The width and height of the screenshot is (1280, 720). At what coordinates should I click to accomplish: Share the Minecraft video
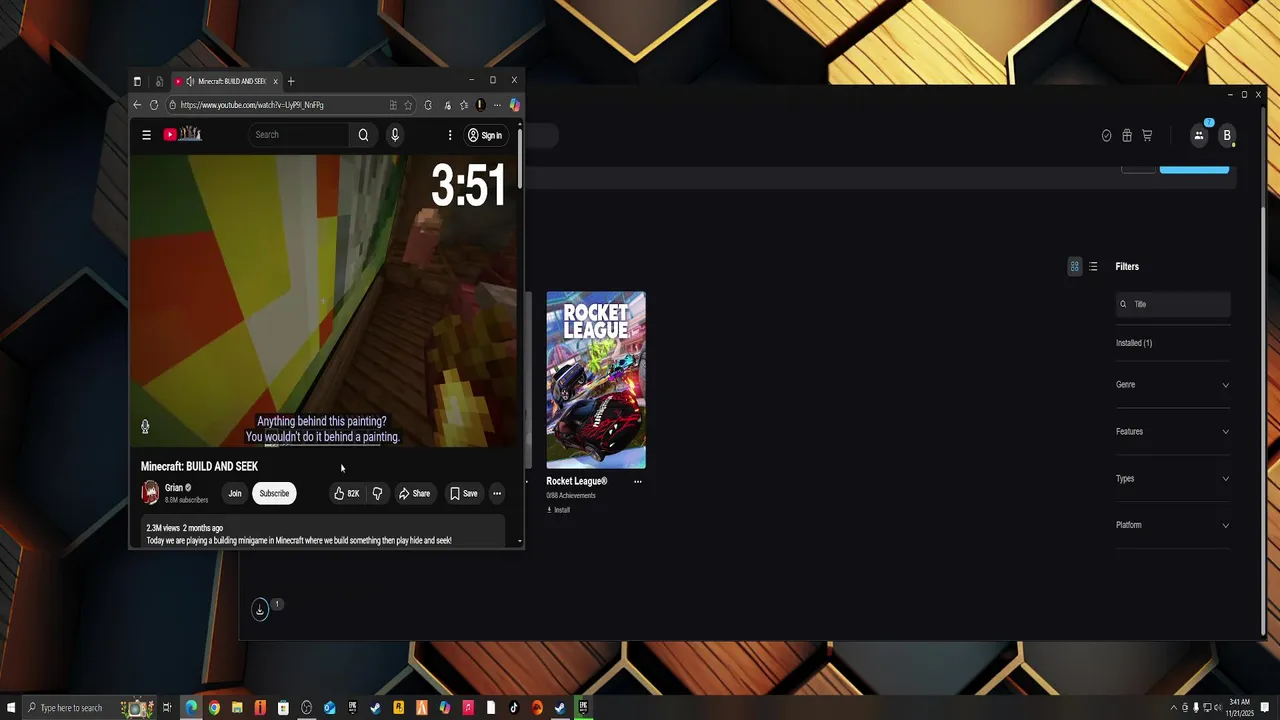pos(414,493)
